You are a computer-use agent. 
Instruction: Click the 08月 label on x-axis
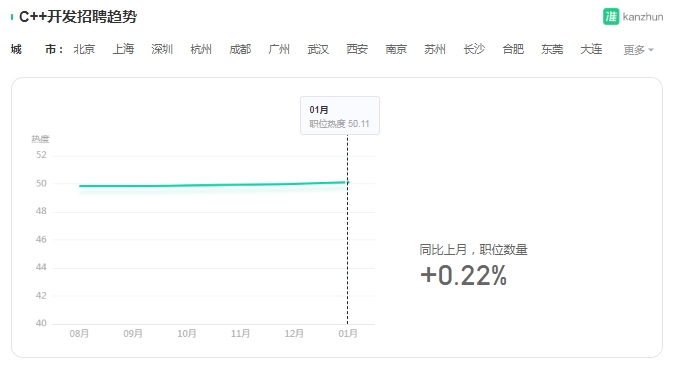(x=79, y=334)
